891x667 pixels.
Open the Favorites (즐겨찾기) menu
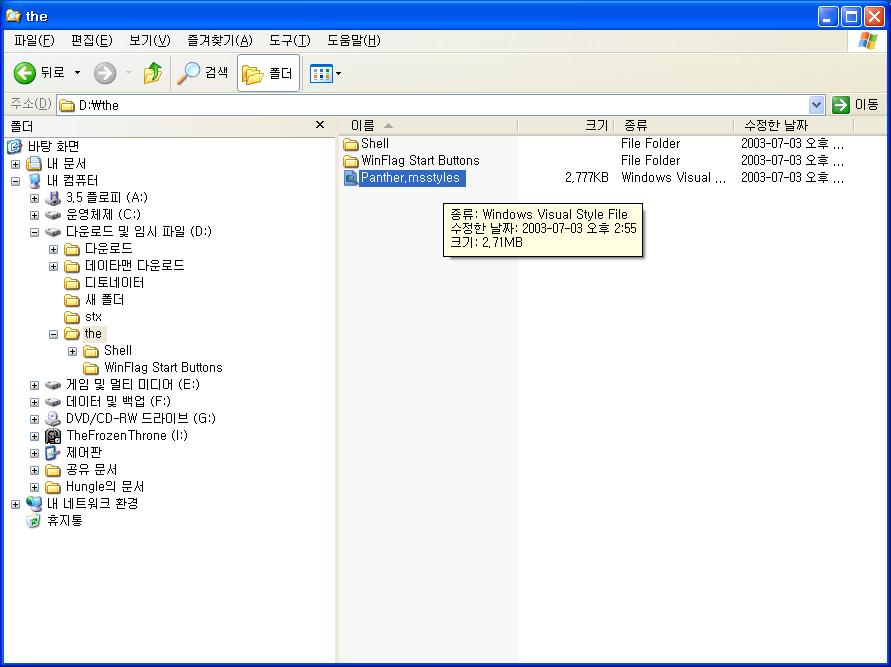click(x=219, y=41)
